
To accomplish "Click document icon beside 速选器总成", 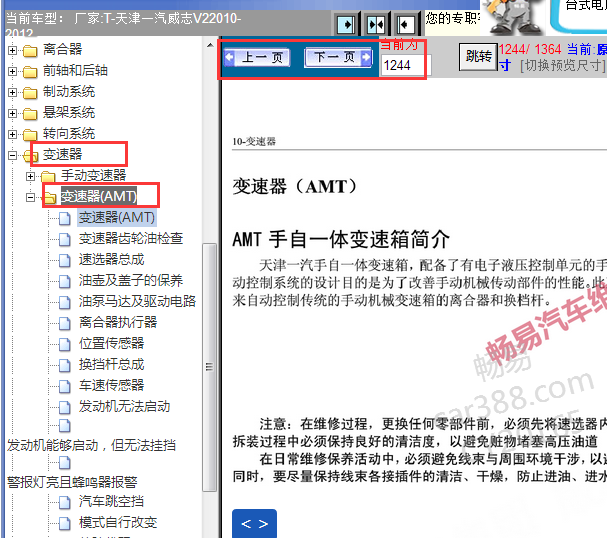I will coord(65,260).
